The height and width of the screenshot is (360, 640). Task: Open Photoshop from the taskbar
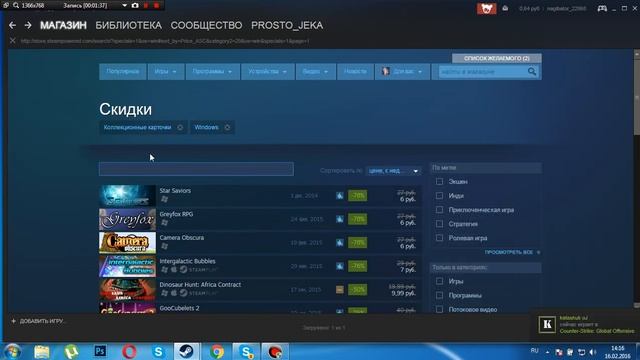[100, 351]
